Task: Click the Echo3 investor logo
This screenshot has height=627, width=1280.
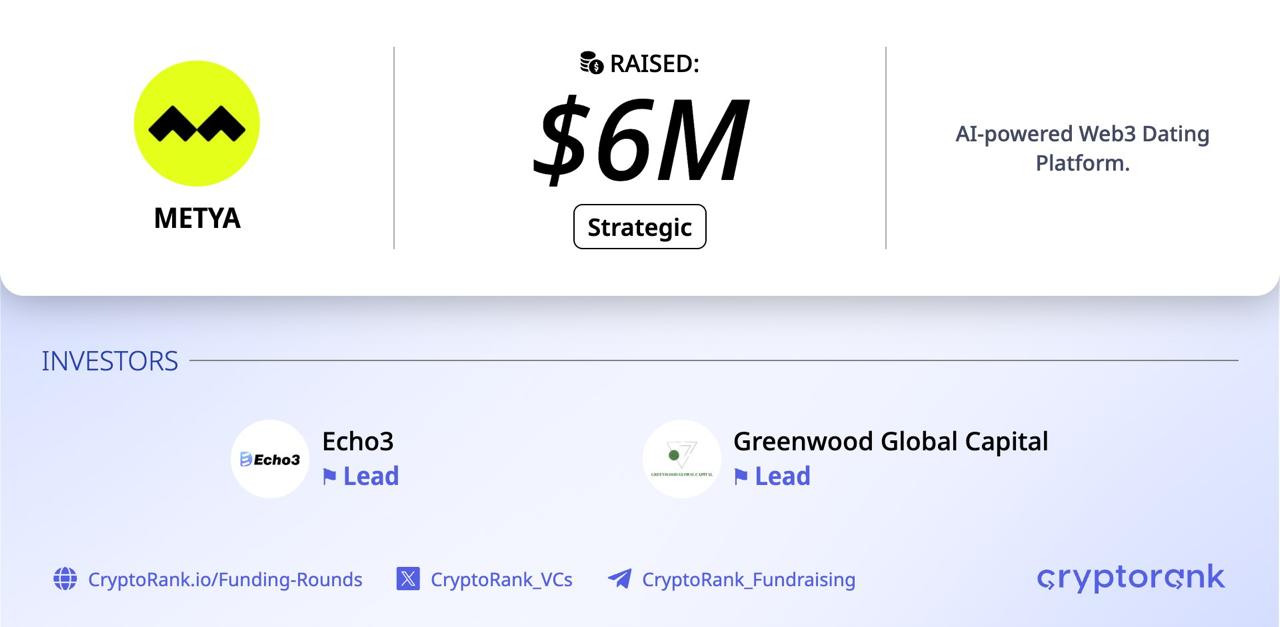Action: coord(270,459)
